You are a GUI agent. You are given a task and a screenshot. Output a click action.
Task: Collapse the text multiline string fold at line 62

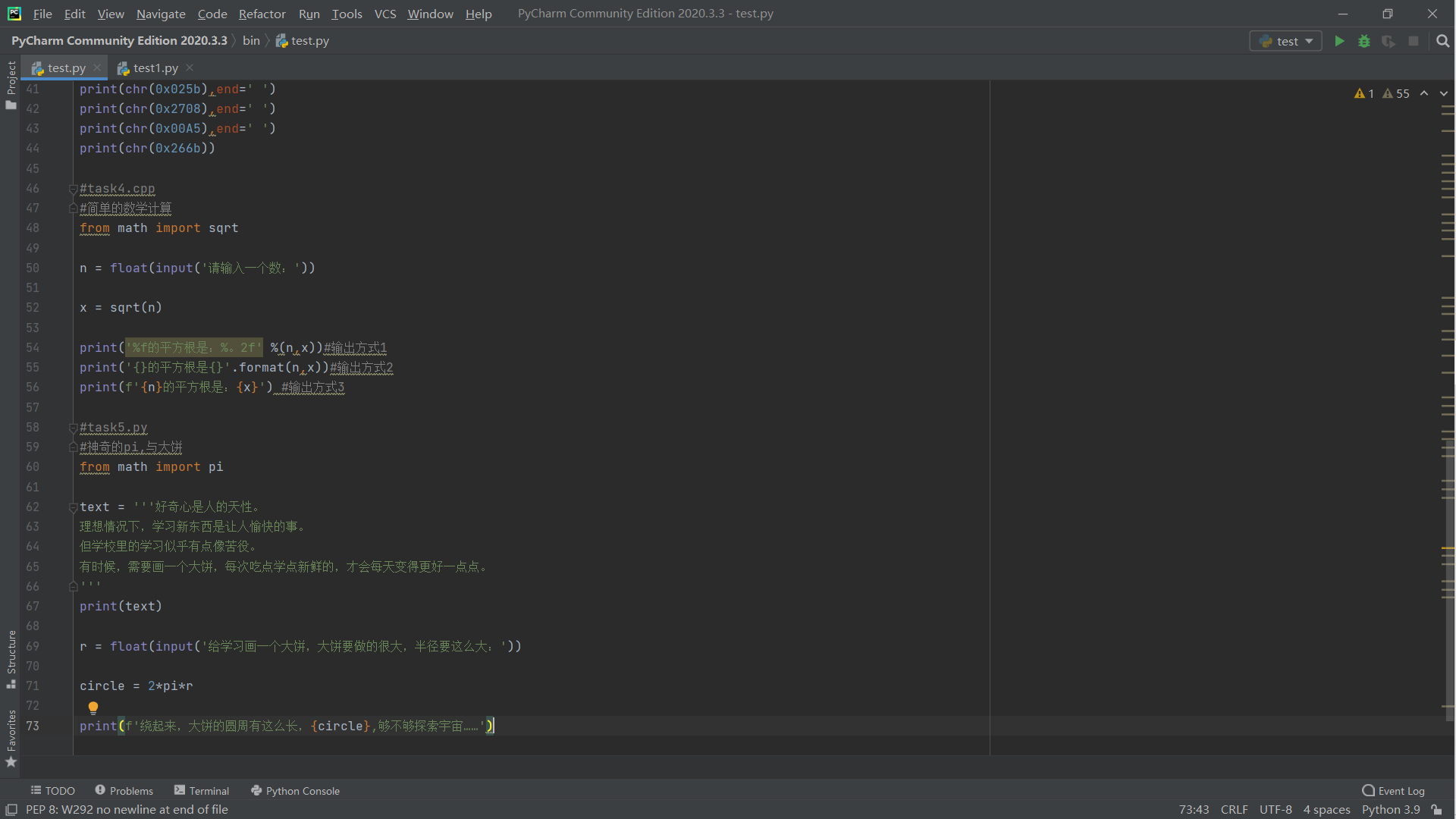[x=74, y=507]
